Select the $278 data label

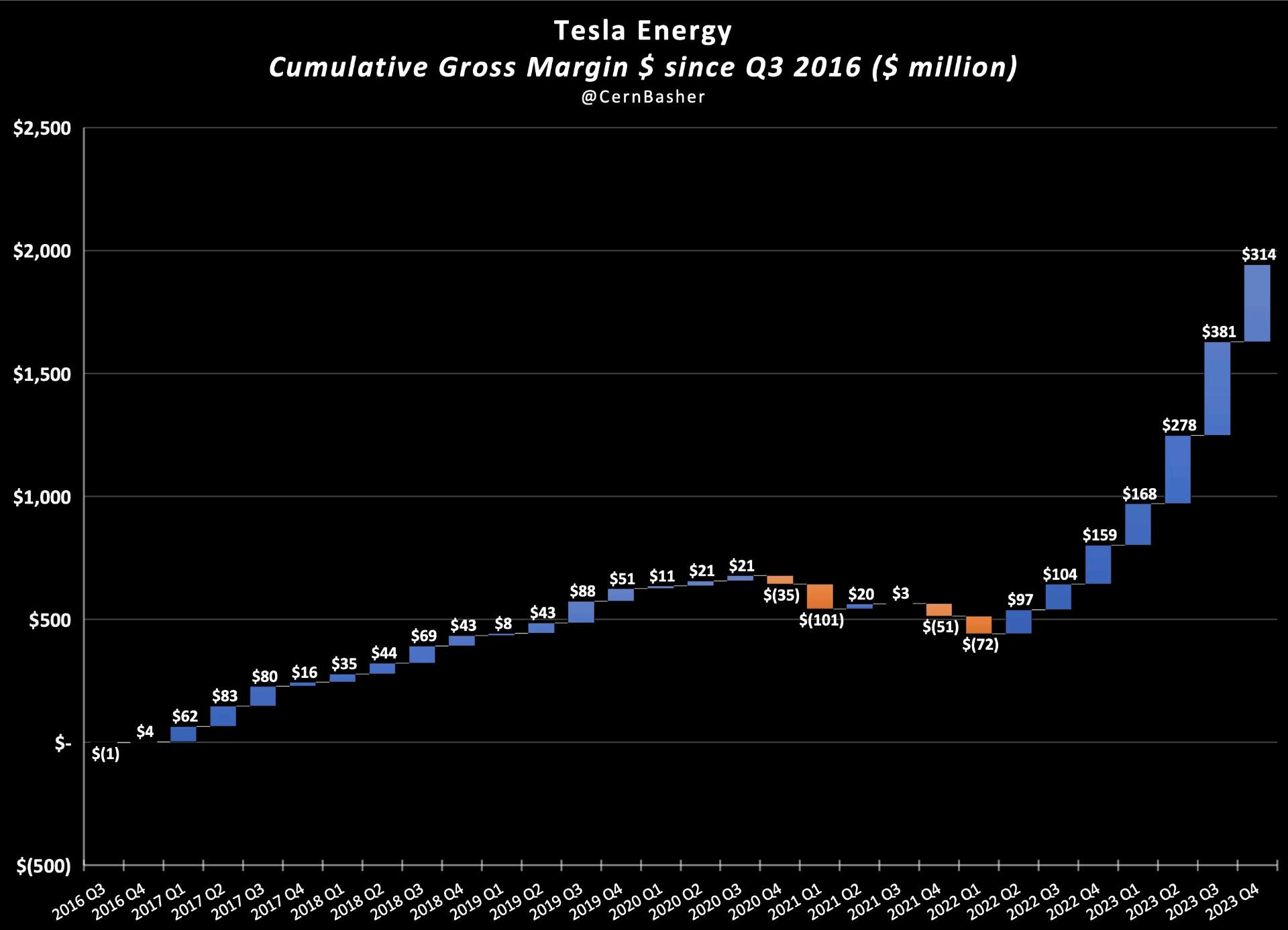pos(1179,425)
